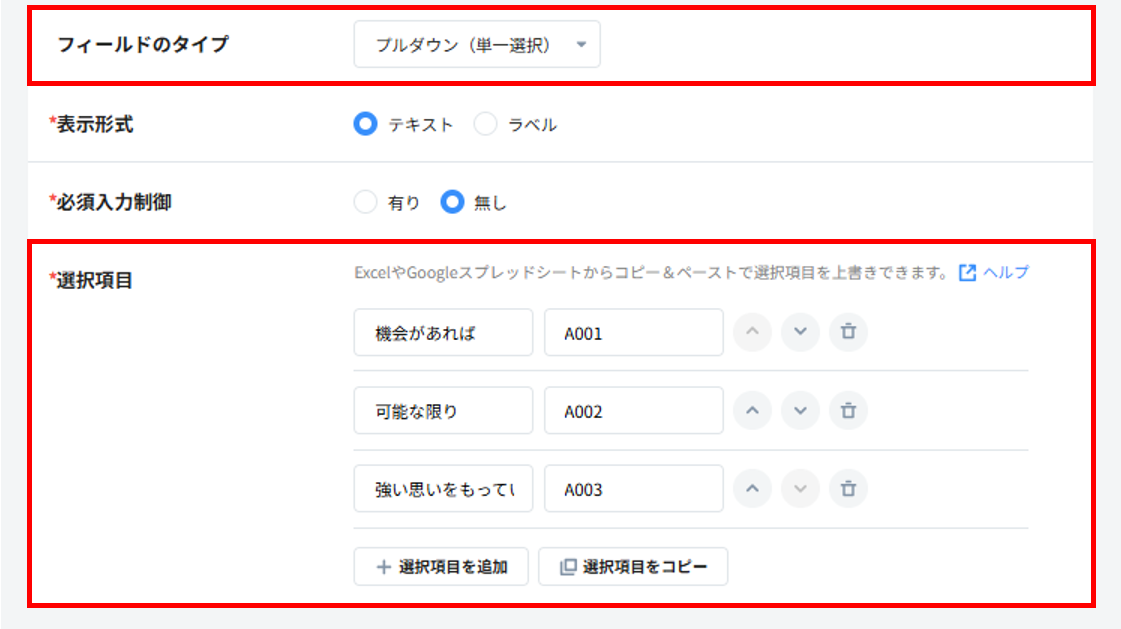The height and width of the screenshot is (629, 1121).
Task: Edit the 強い思いをもって text field
Action: [x=443, y=489]
